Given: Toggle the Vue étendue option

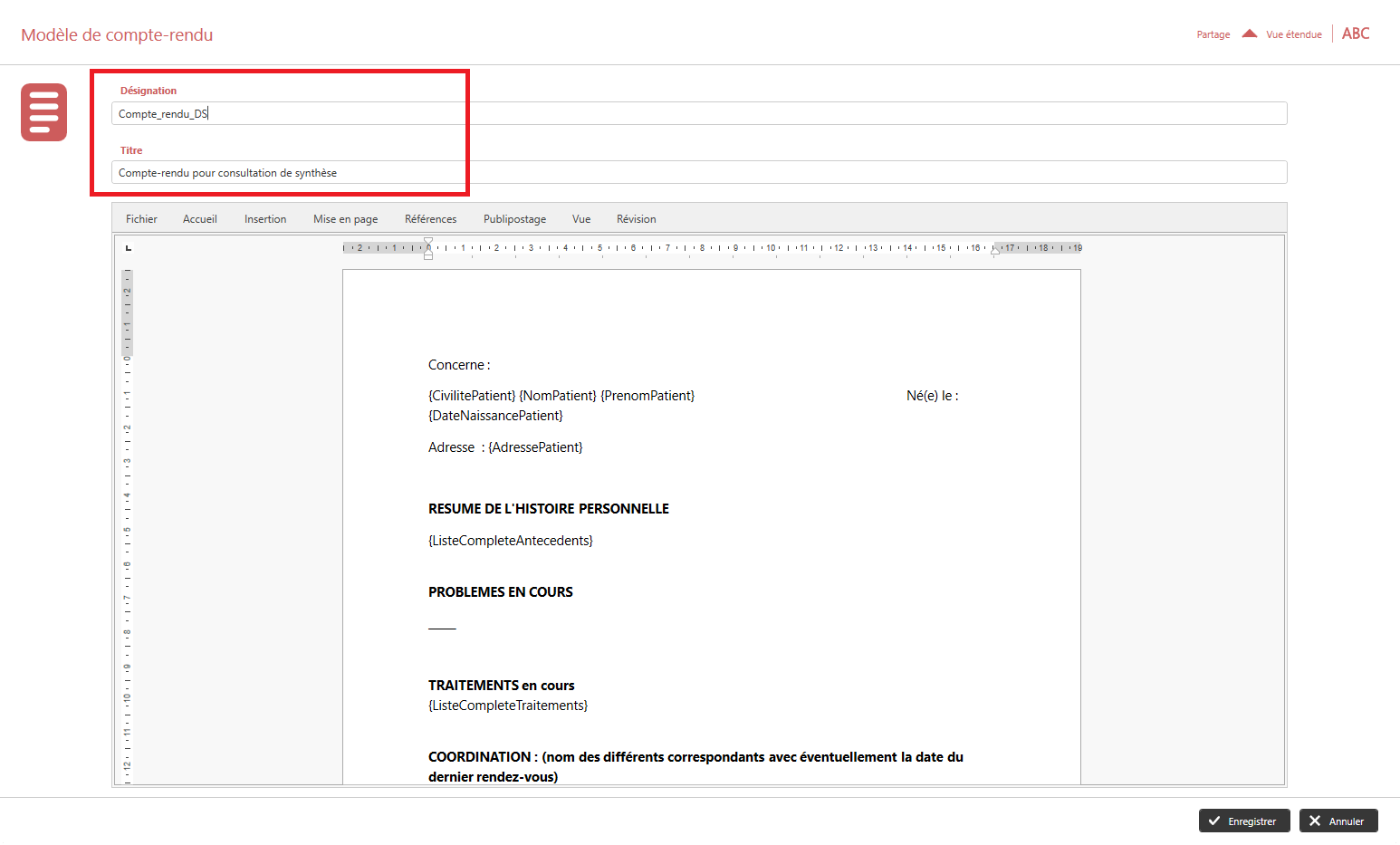Looking at the screenshot, I should pos(1293,34).
